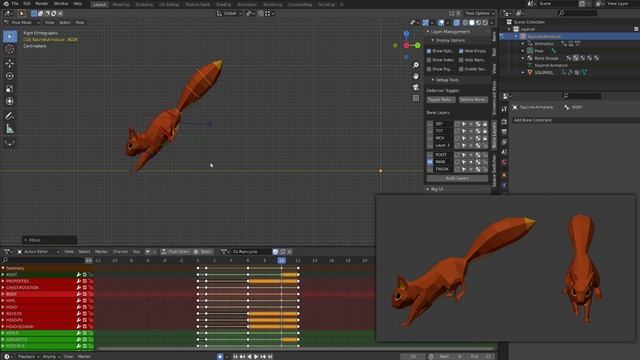This screenshot has width=640, height=360.
Task: Click wrench icon on ROOT channel row
Action: (78, 275)
